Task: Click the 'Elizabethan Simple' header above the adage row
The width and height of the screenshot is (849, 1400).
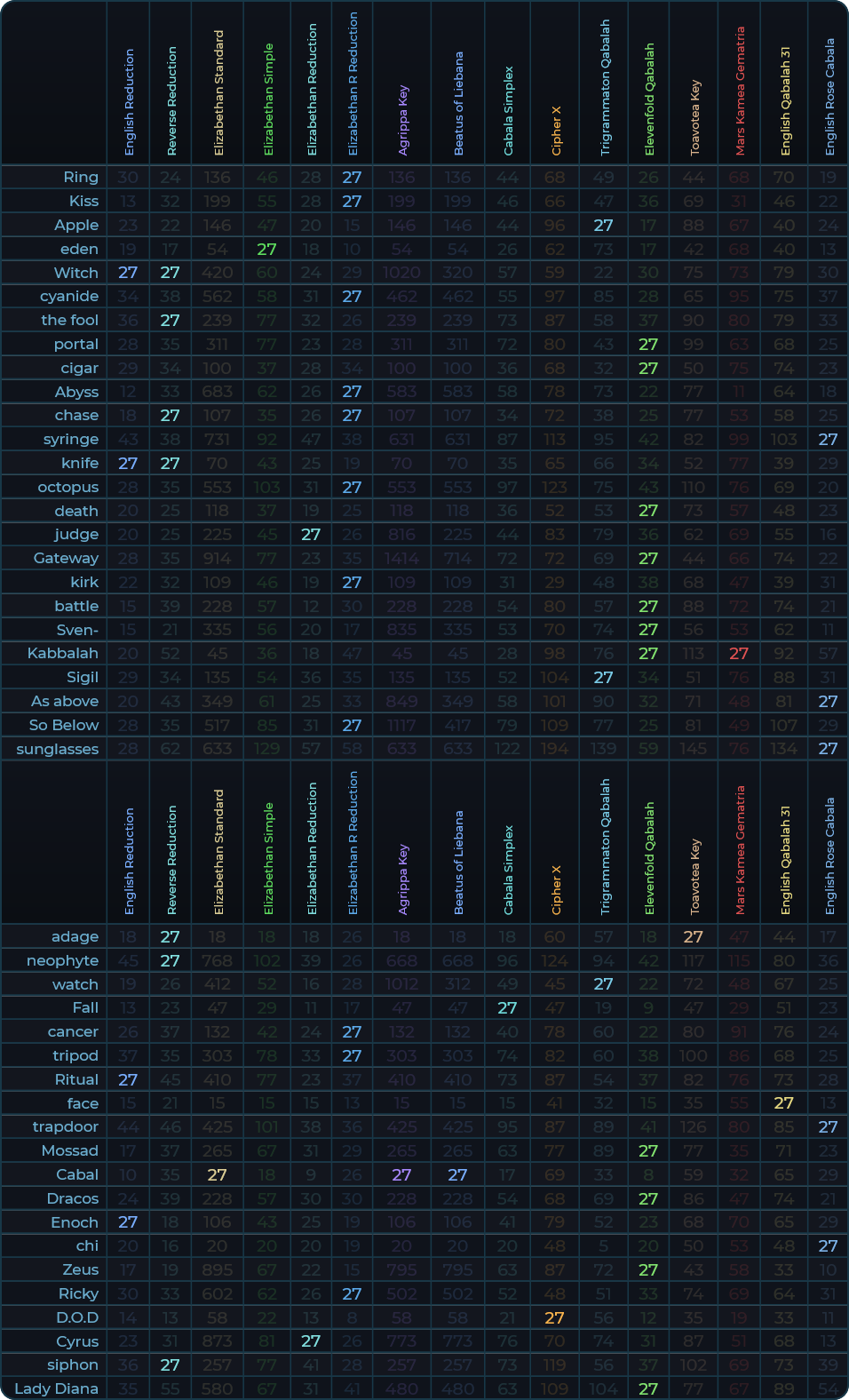Action: (269, 859)
